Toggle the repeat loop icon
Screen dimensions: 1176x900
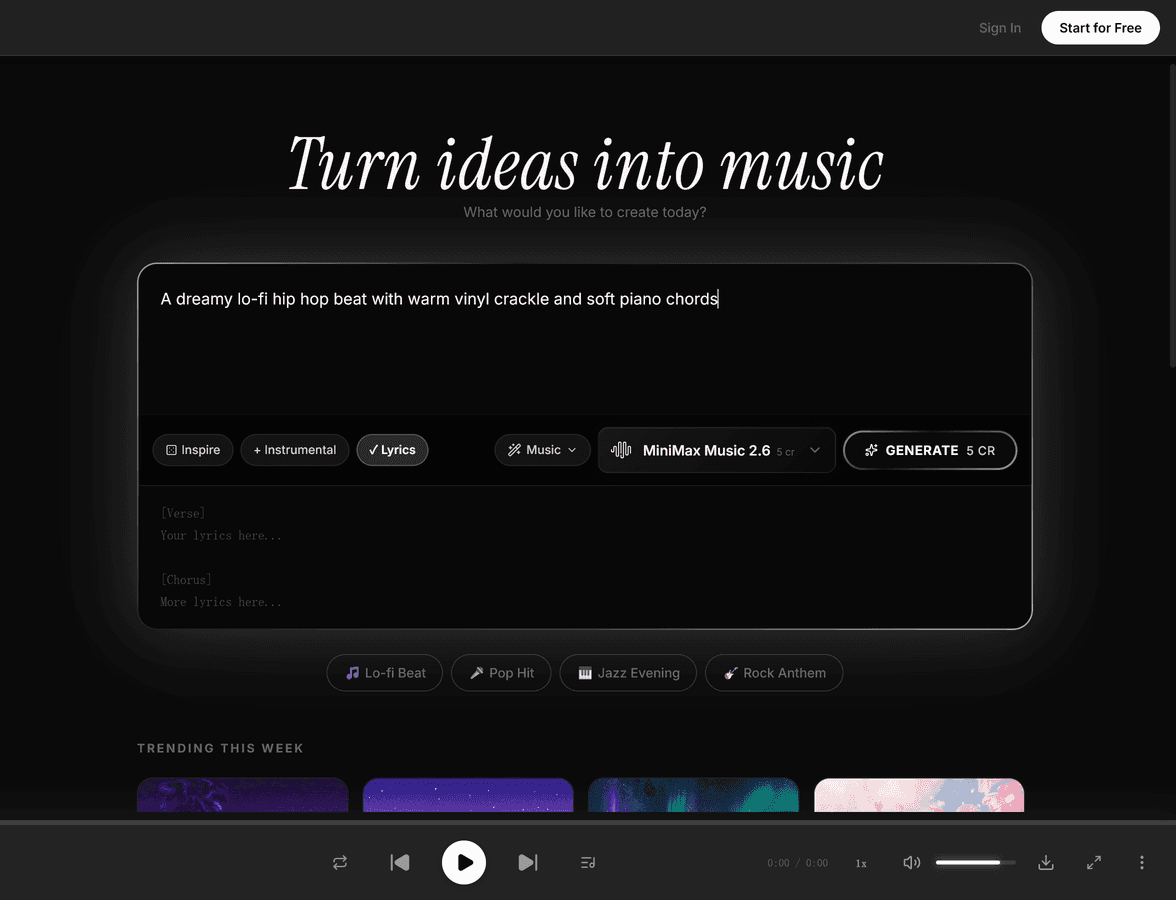pyautogui.click(x=340, y=862)
